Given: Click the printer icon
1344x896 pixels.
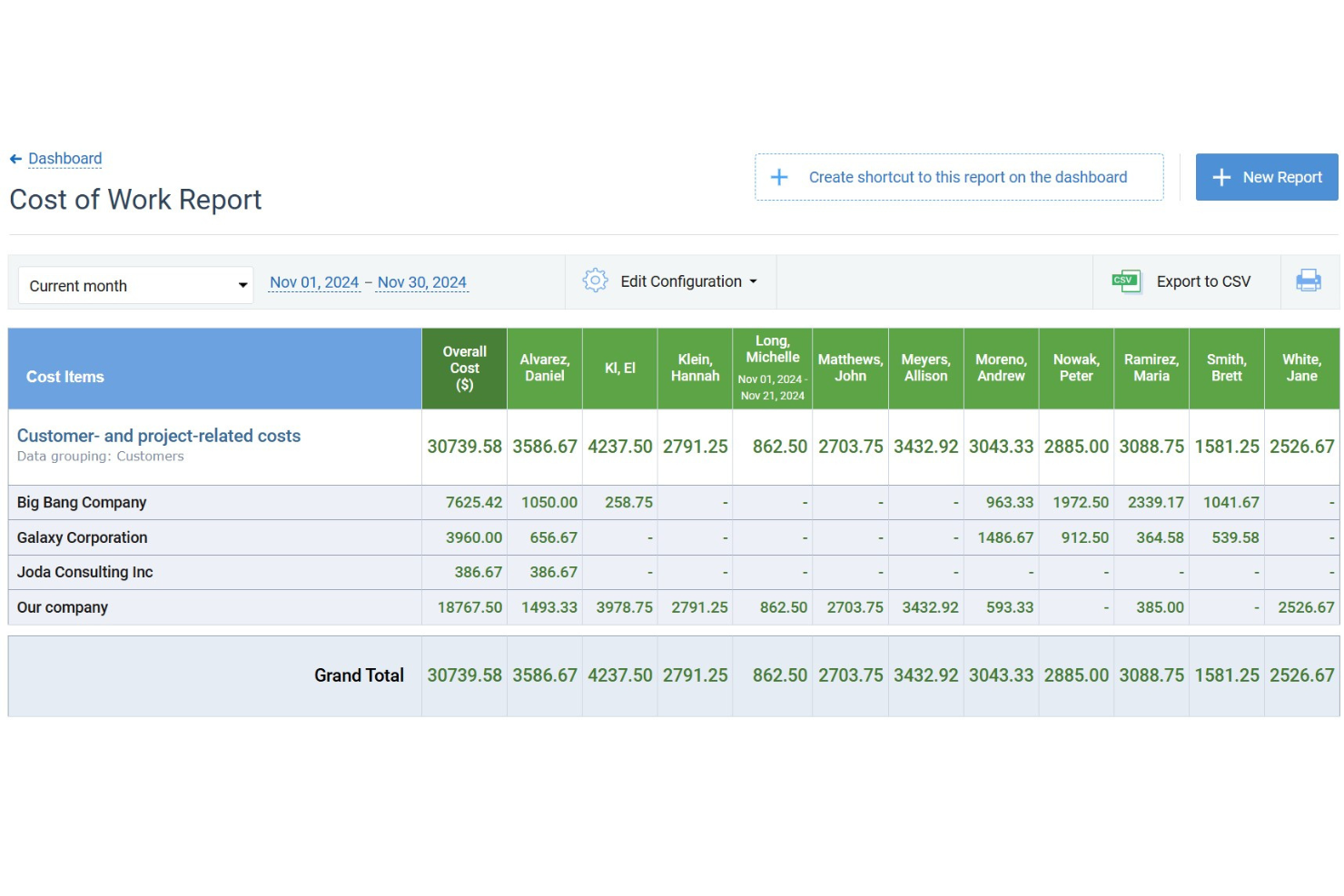Looking at the screenshot, I should [x=1308, y=281].
